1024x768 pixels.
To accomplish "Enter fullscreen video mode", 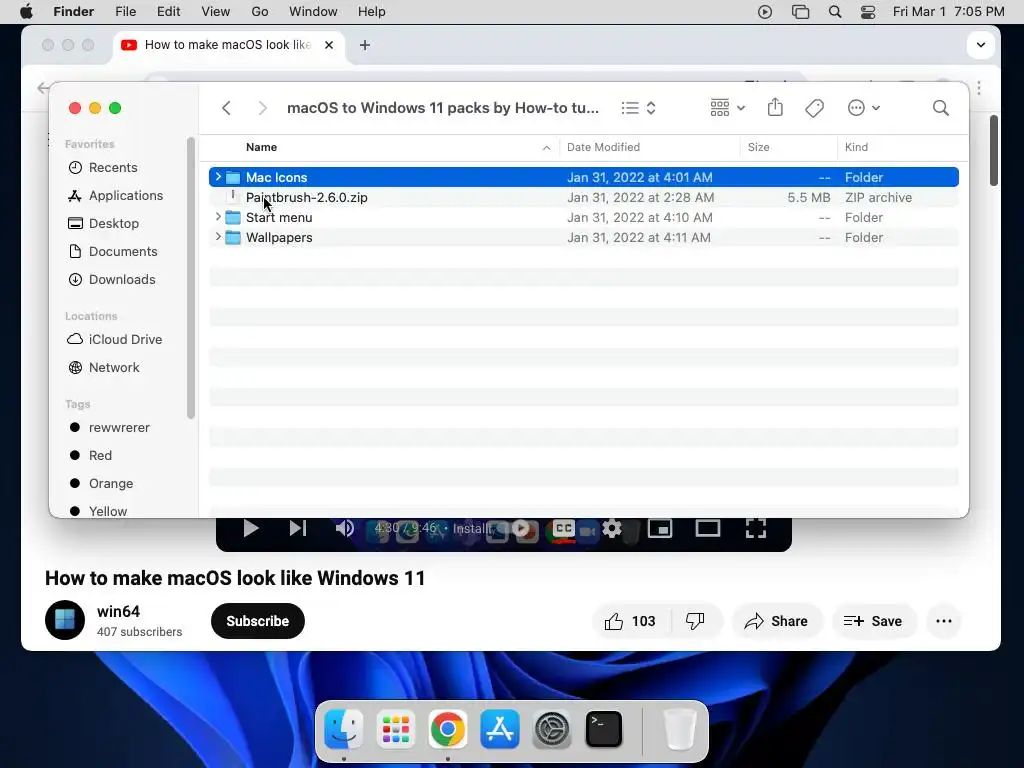I will pos(756,528).
